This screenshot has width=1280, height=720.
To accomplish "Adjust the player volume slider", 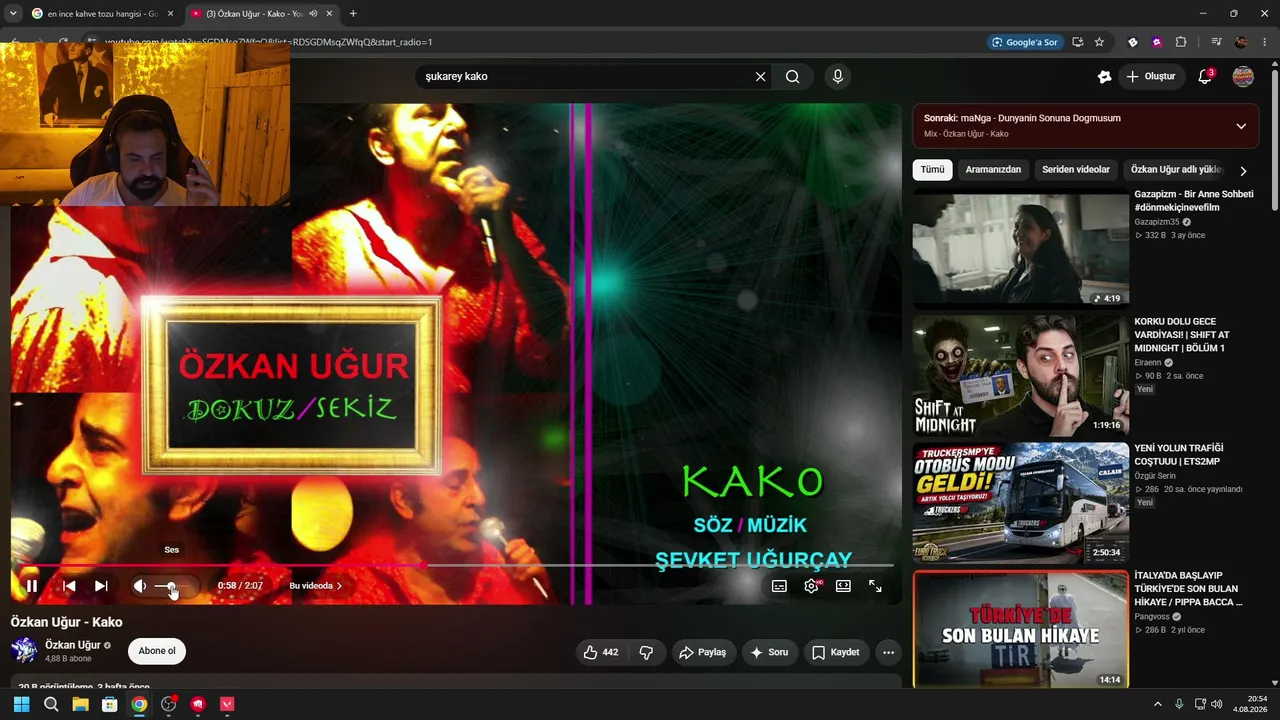I will click(171, 586).
